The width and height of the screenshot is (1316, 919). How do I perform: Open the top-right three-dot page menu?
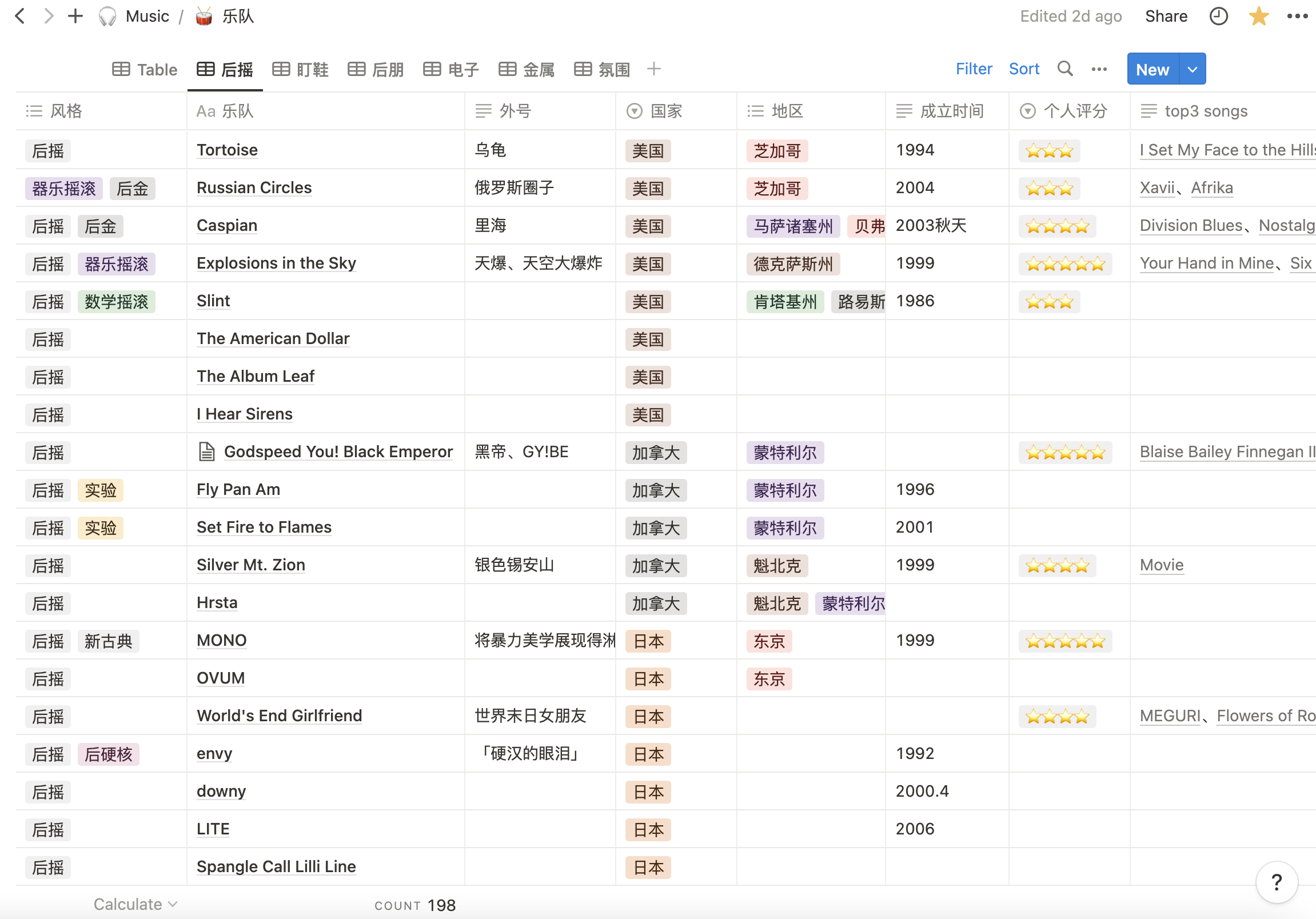pos(1297,16)
